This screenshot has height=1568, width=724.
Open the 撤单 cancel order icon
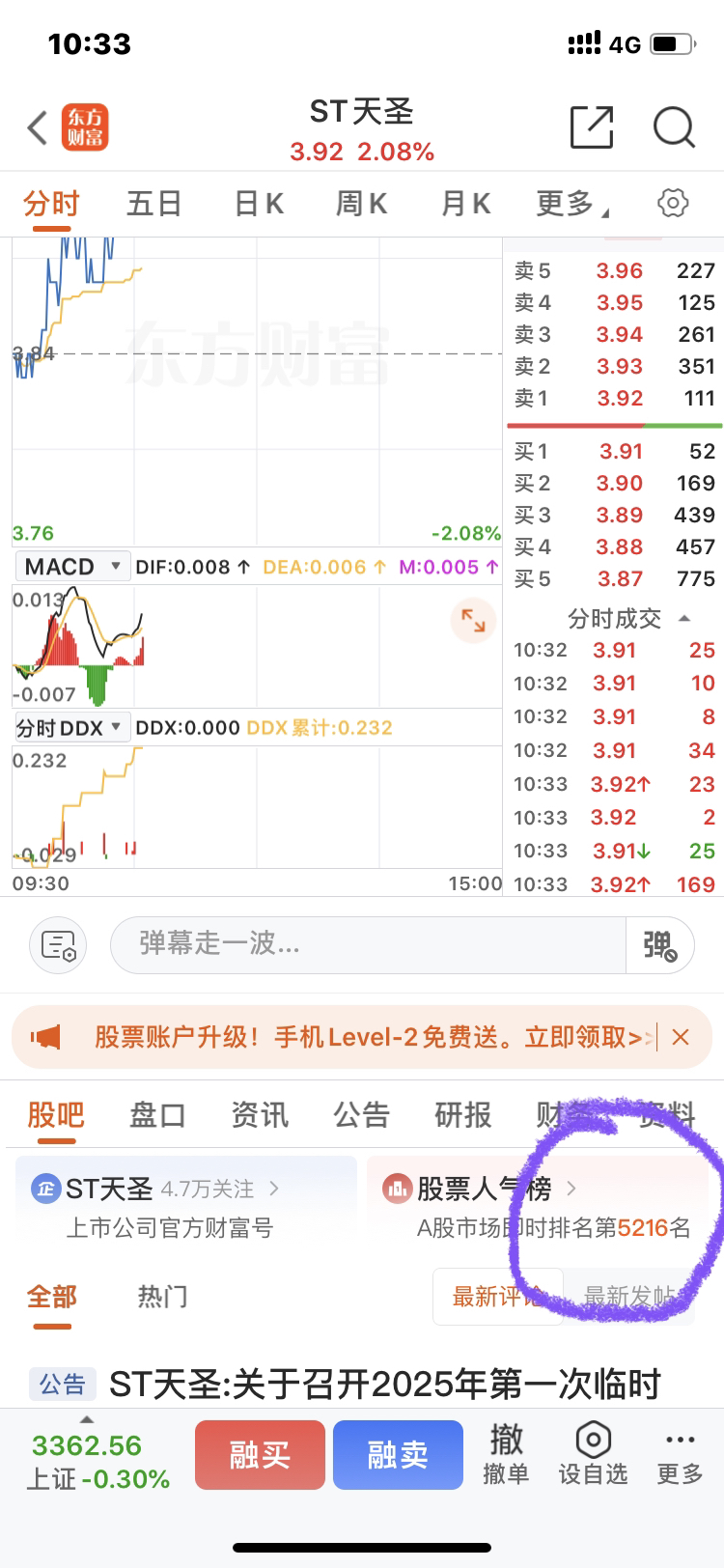pos(506,1454)
